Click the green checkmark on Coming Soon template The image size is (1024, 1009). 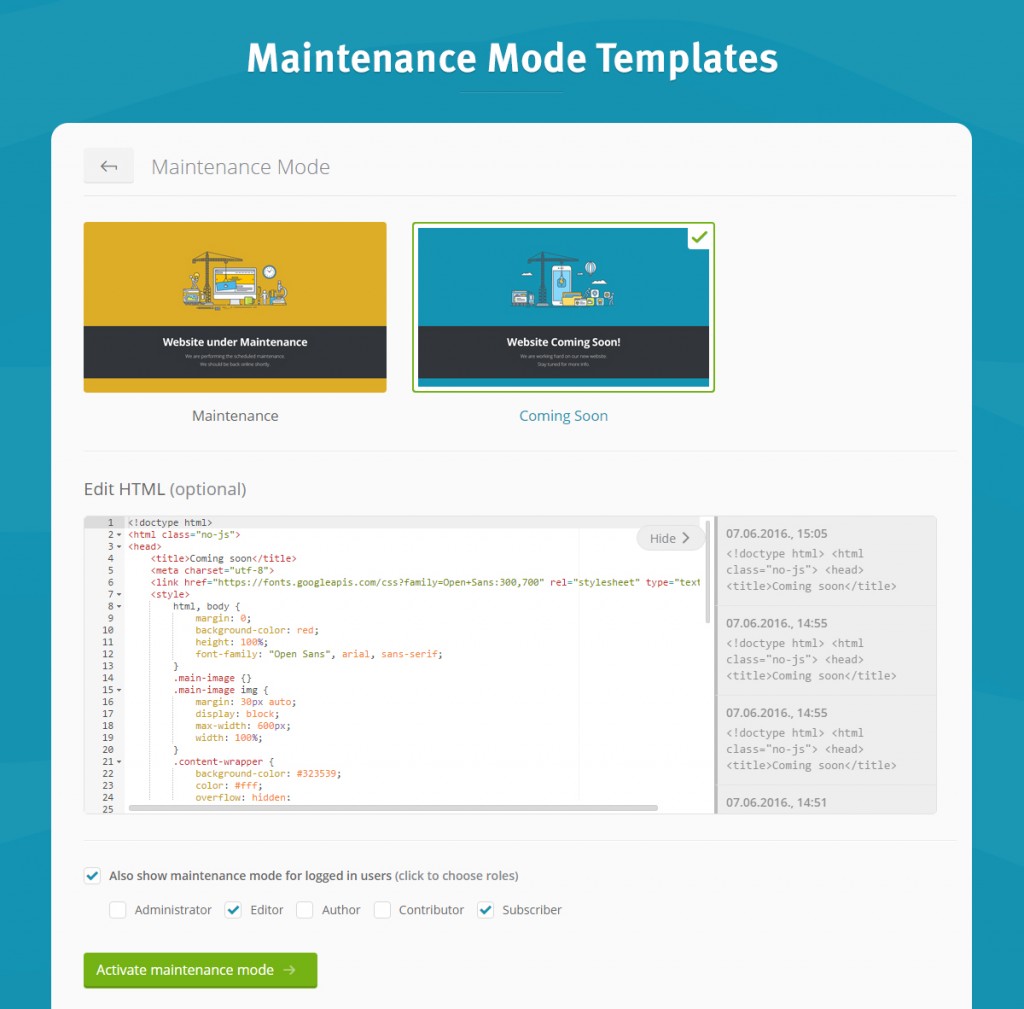point(700,237)
